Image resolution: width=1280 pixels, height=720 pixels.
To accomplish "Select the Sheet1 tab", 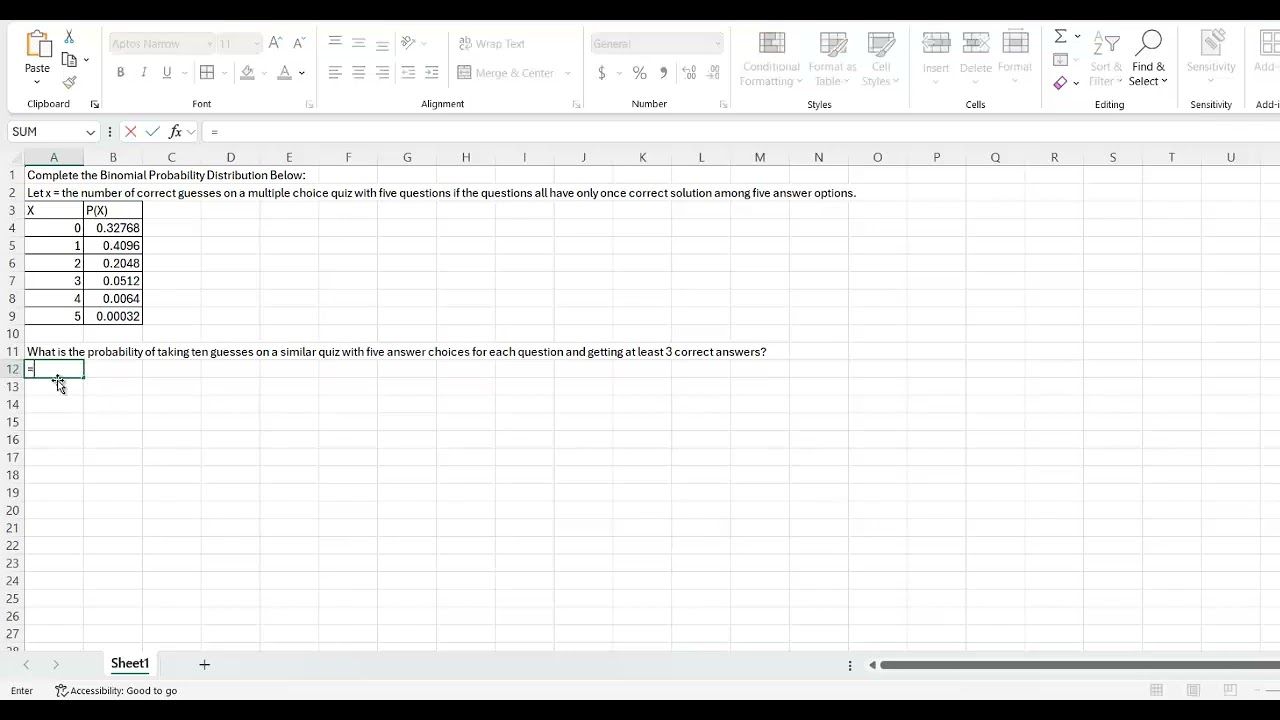I will 130,664.
